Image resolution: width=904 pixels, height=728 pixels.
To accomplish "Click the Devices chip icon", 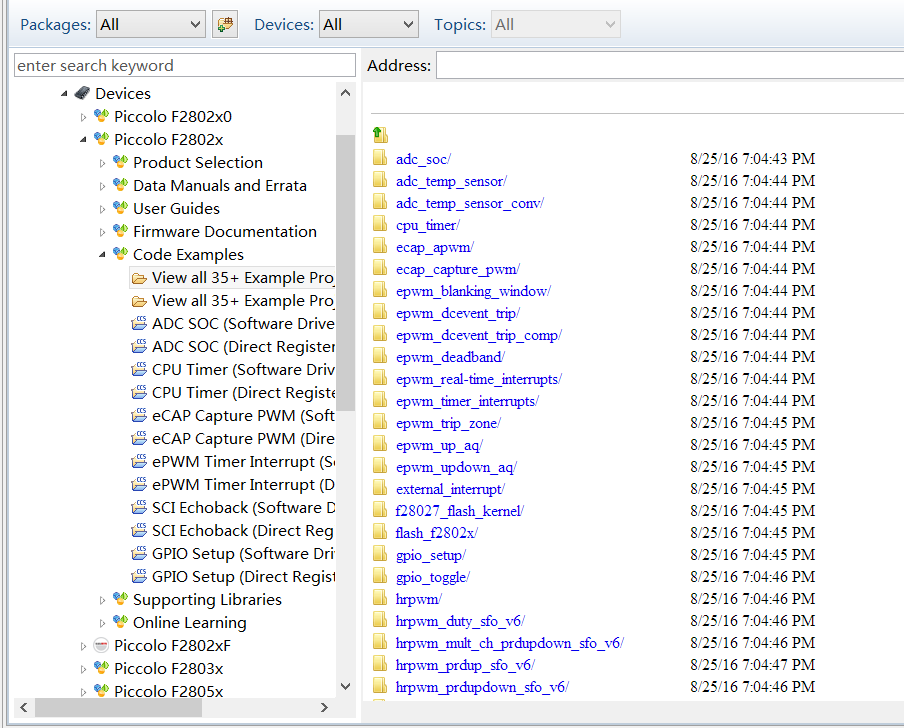I will coord(82,93).
